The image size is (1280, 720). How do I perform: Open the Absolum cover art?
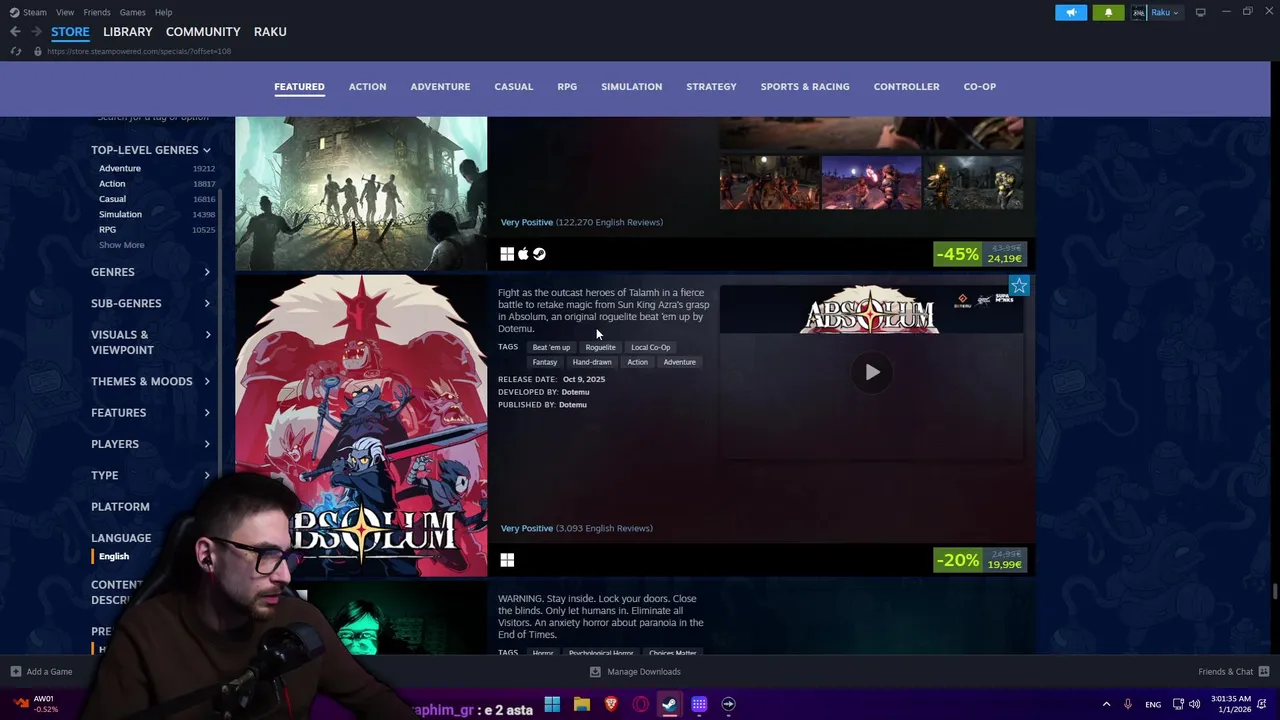click(x=361, y=426)
